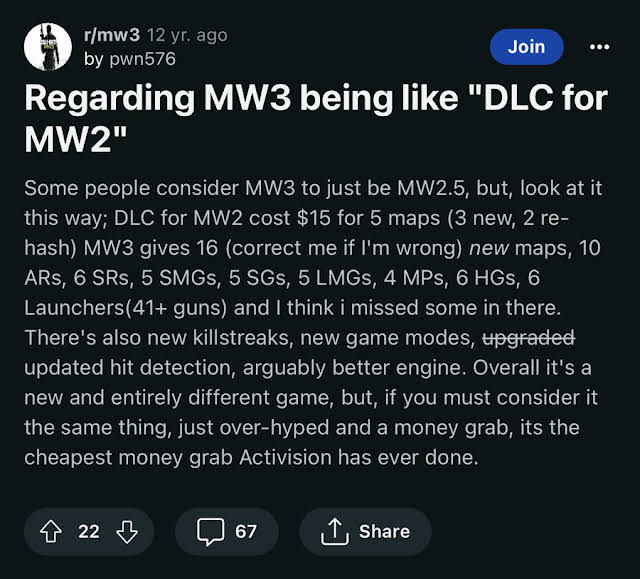Join the r/mw3 community
This screenshot has height=579, width=640.
coord(526,47)
